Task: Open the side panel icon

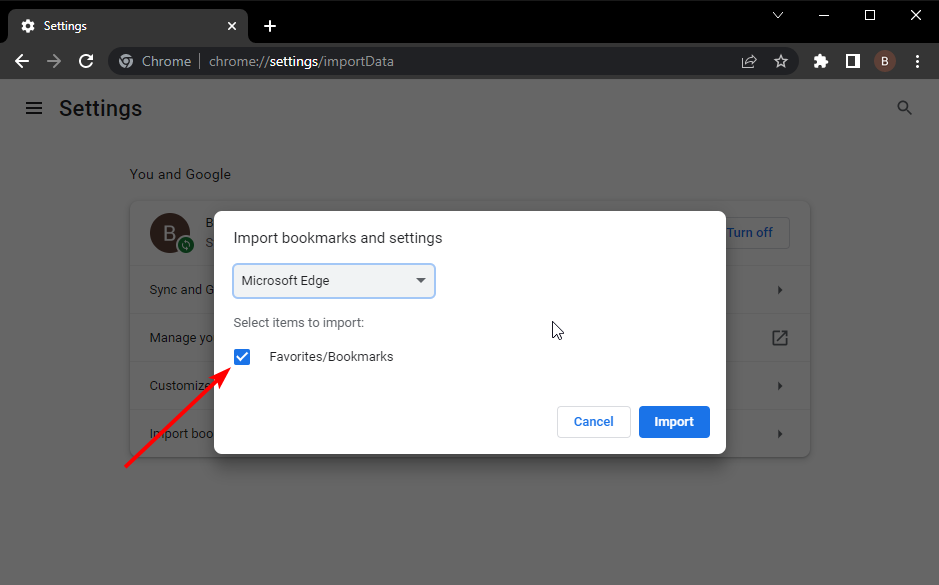Action: point(853,61)
